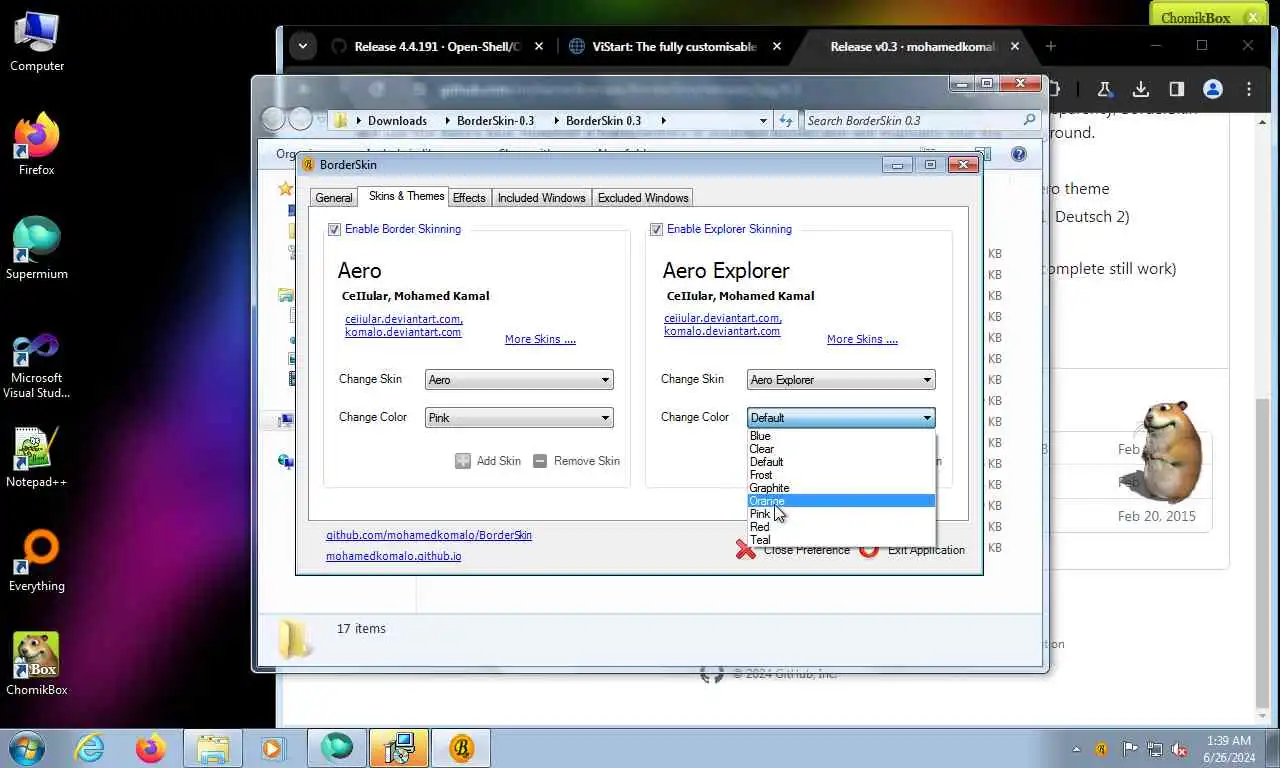
Task: Toggle Enable Border Skinning checkbox
Action: click(x=334, y=229)
